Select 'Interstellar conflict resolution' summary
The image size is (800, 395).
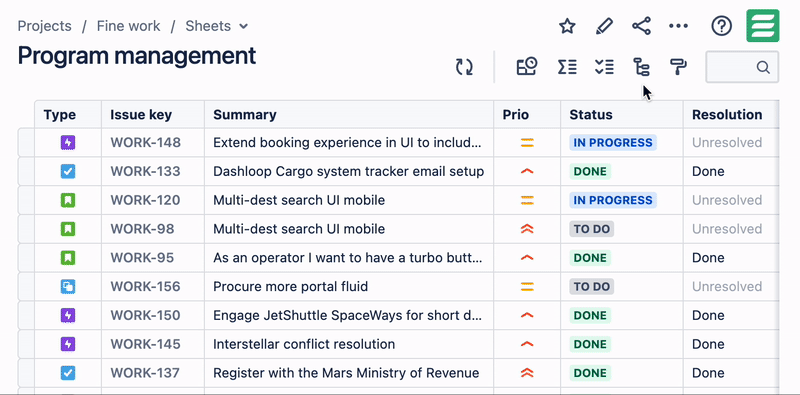pos(304,344)
